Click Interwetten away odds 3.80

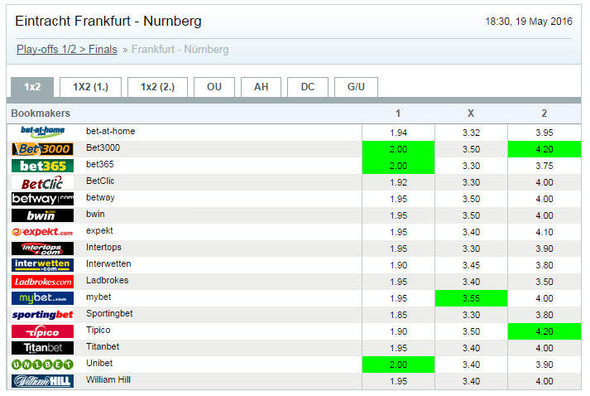coord(544,265)
